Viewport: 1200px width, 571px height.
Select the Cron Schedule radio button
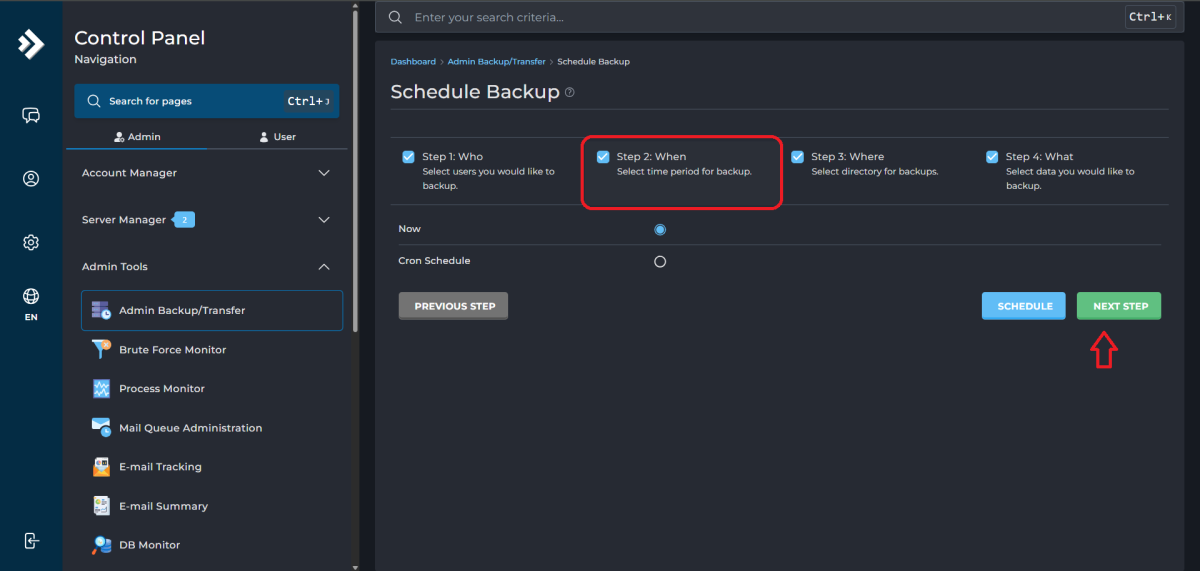pyautogui.click(x=660, y=262)
